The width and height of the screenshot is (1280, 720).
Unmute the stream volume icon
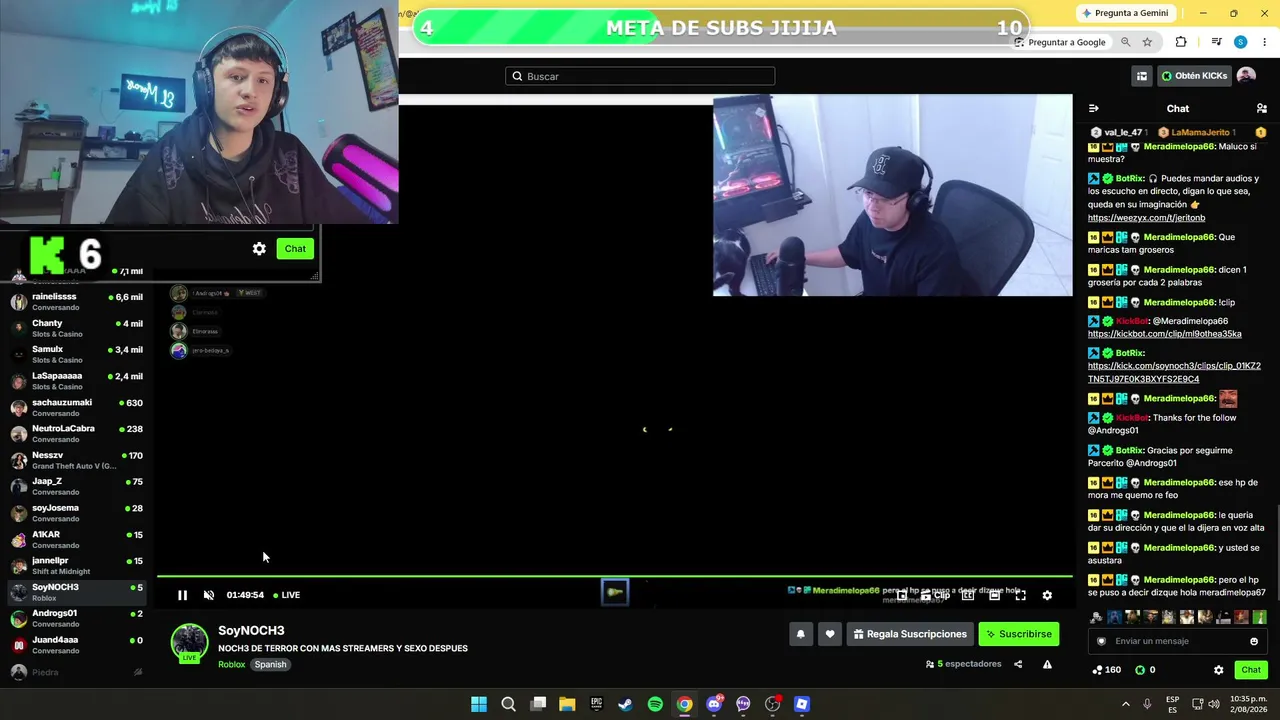point(209,595)
